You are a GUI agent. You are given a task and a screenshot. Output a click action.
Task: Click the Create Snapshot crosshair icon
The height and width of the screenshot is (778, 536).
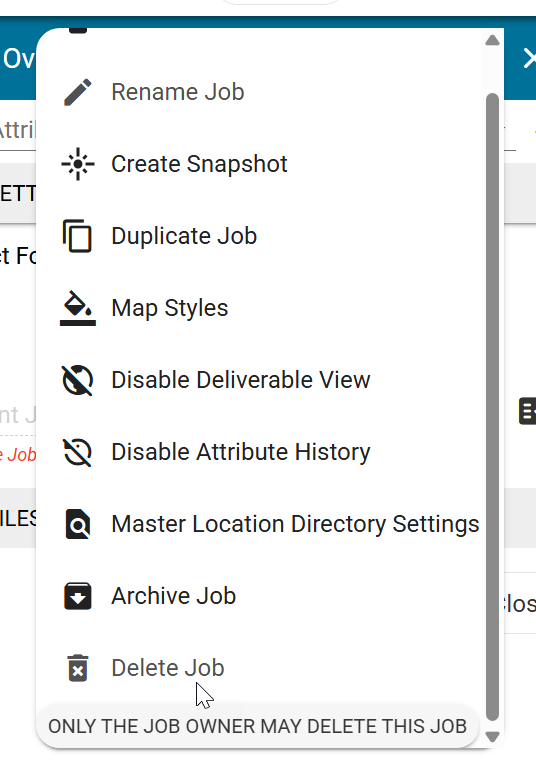[x=78, y=164]
